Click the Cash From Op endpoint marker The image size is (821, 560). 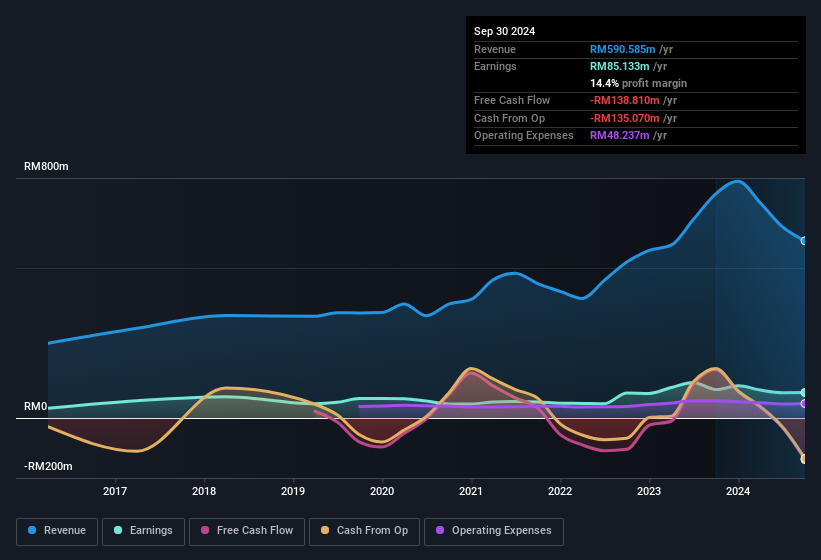804,459
